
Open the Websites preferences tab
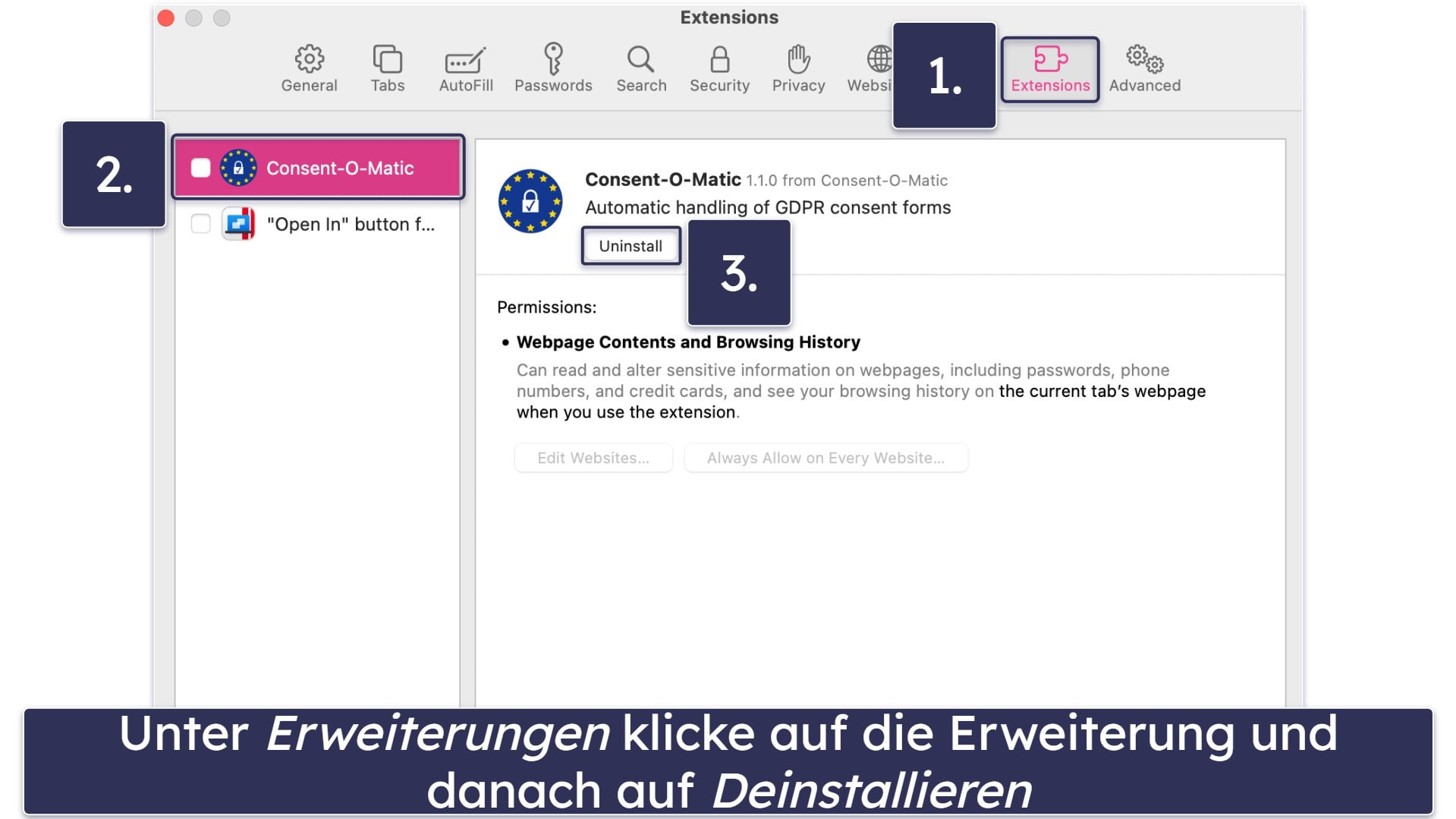pyautogui.click(x=870, y=68)
